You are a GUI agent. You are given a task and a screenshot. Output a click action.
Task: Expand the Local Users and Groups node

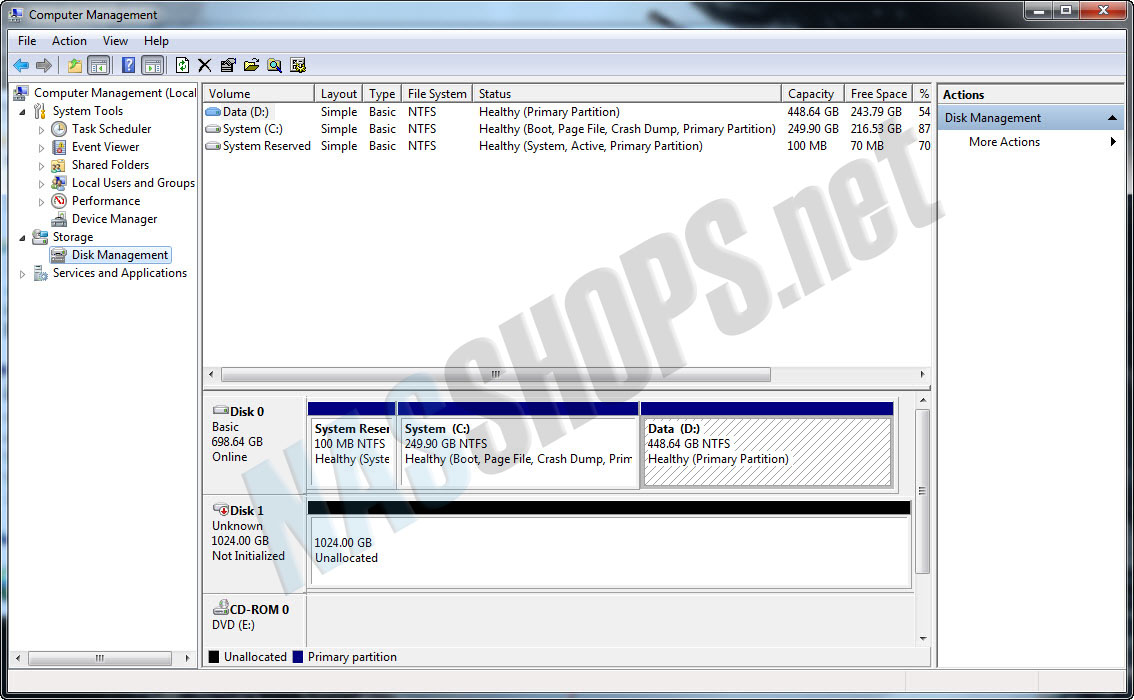click(x=41, y=184)
